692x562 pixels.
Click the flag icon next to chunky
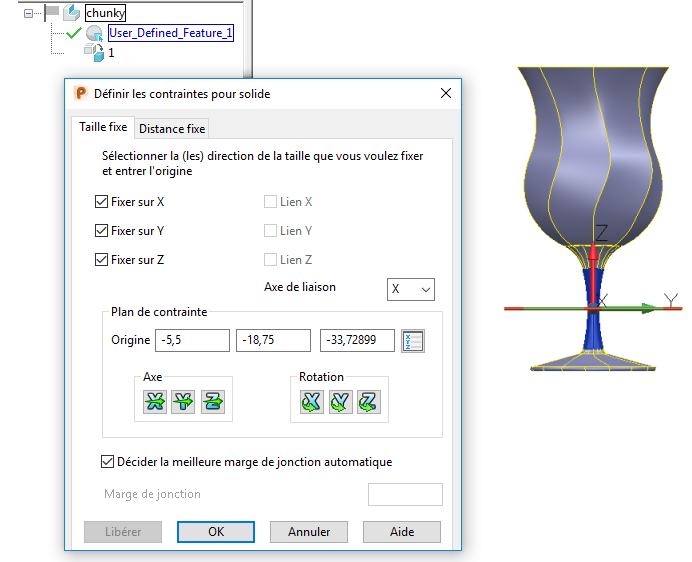tap(53, 12)
